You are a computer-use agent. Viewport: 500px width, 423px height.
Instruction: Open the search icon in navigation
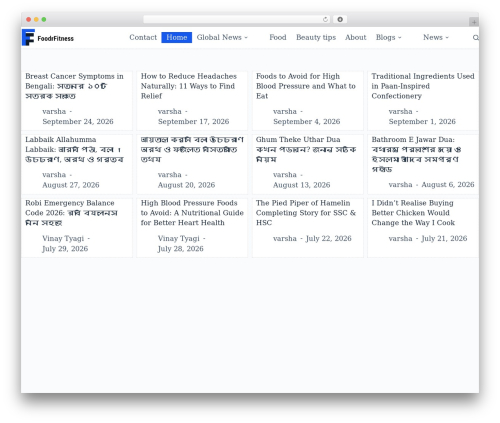(476, 38)
